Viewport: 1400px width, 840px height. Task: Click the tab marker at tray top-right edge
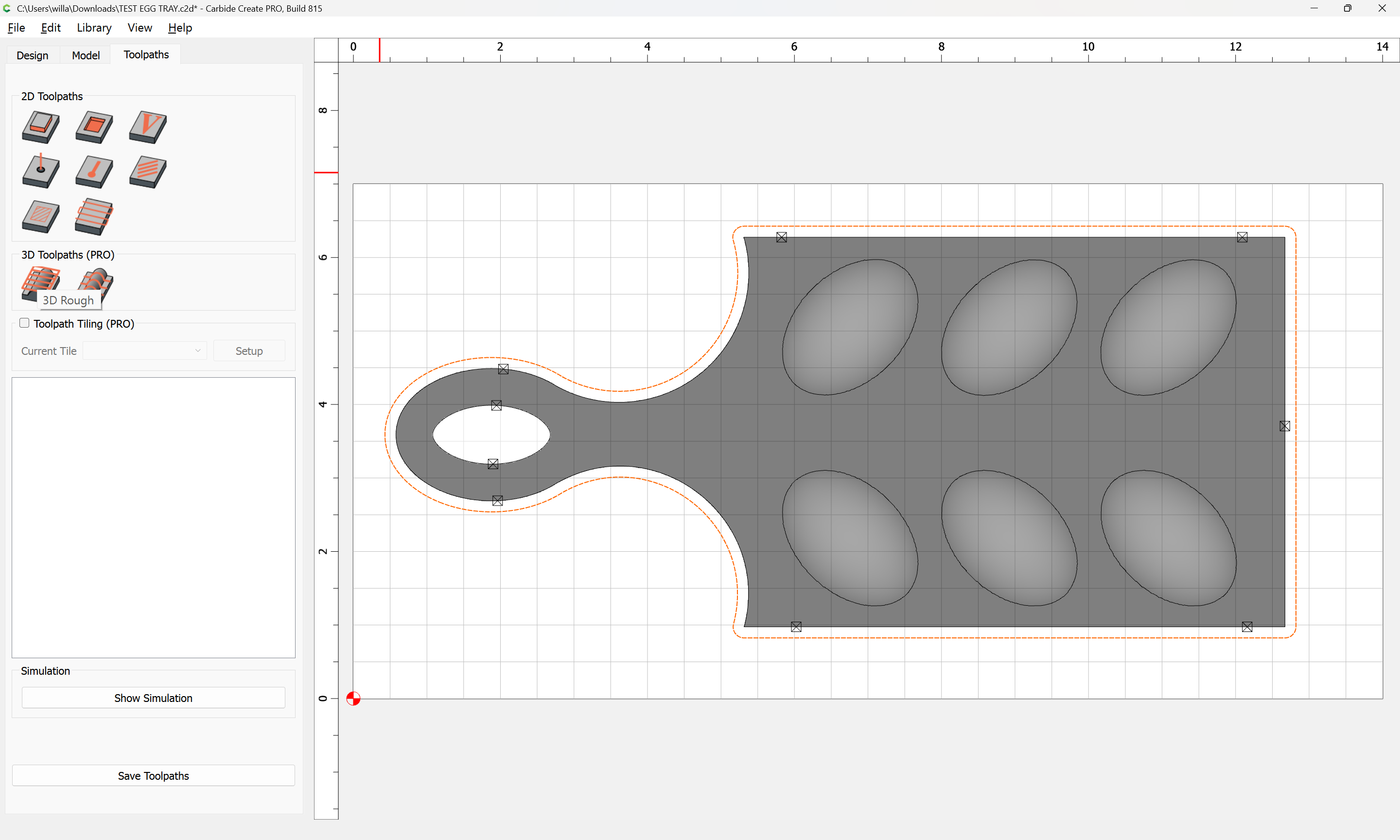coord(1242,237)
